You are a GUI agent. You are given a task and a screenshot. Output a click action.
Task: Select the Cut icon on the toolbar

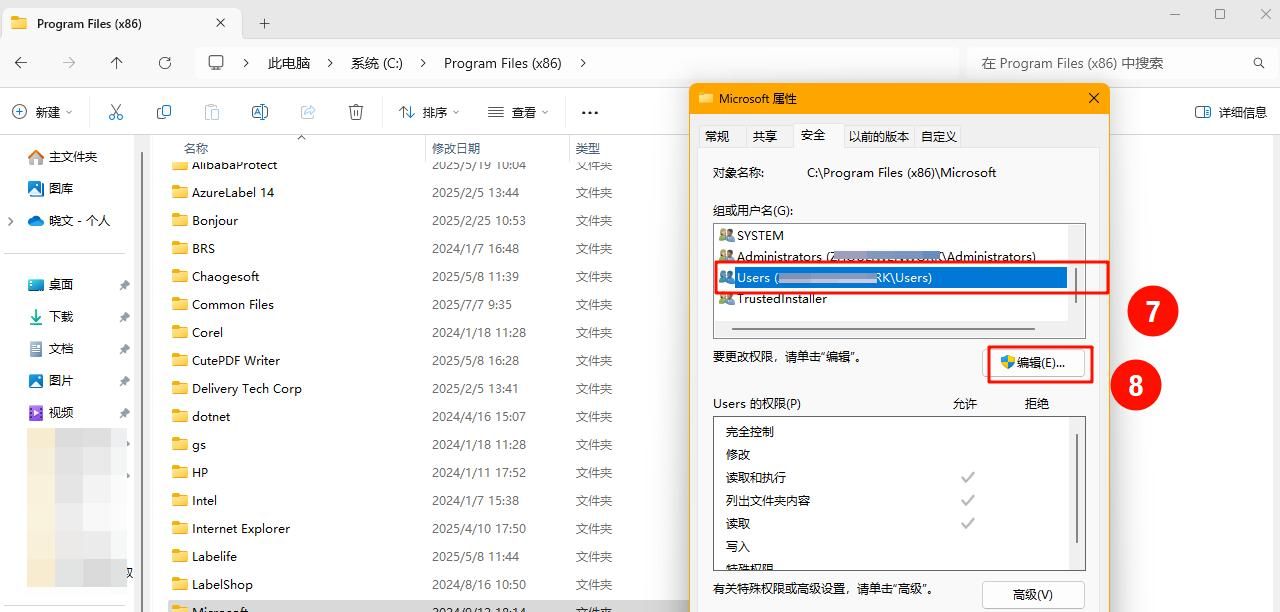115,112
